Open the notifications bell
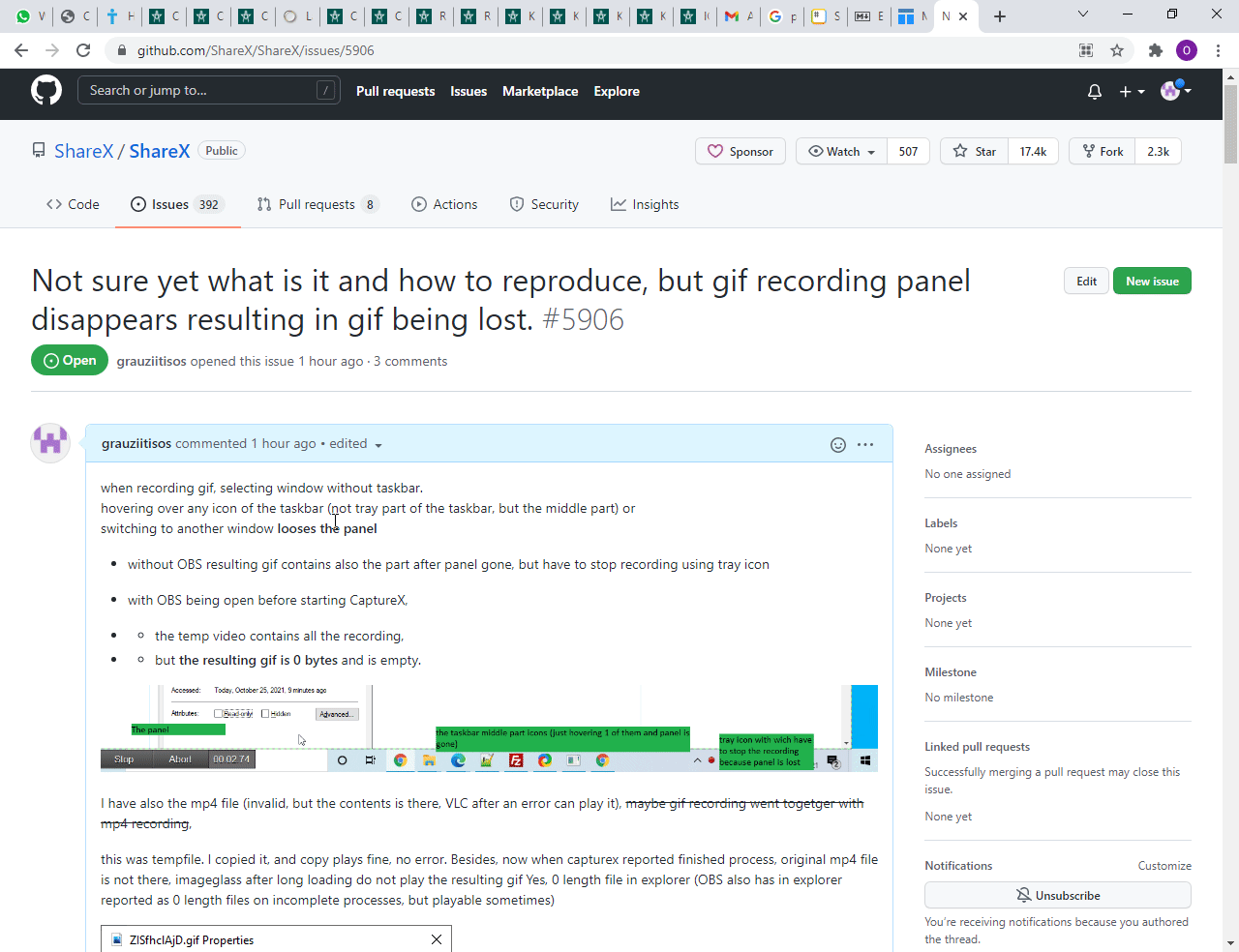Image resolution: width=1239 pixels, height=952 pixels. click(x=1094, y=91)
